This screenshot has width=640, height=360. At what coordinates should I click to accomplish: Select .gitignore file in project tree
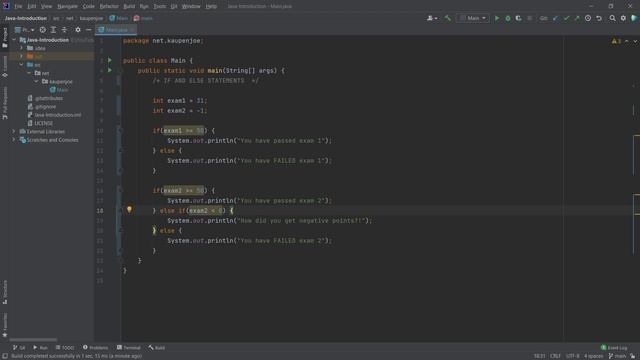pos(42,107)
